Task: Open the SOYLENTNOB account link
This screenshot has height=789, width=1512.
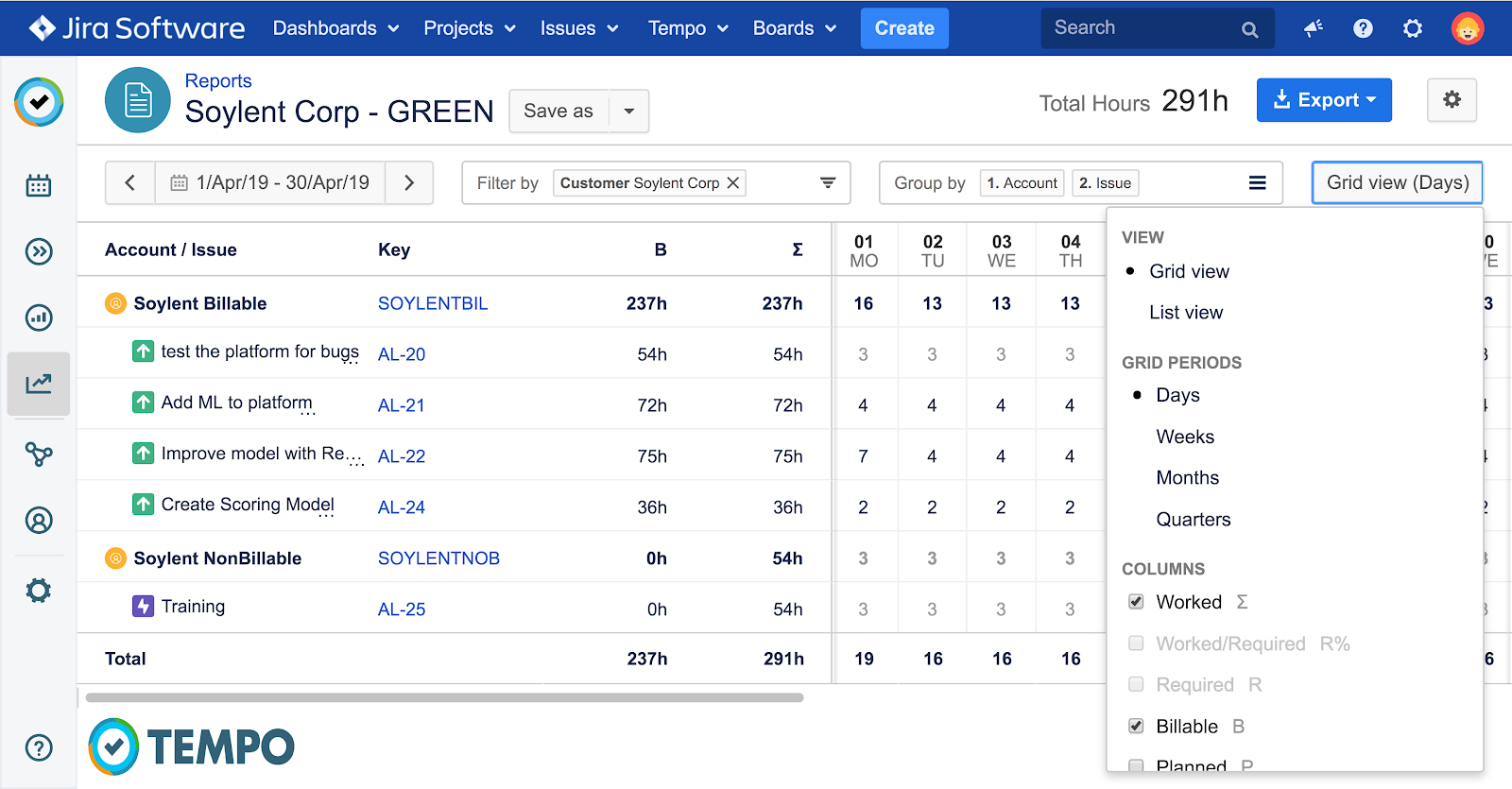Action: (438, 558)
